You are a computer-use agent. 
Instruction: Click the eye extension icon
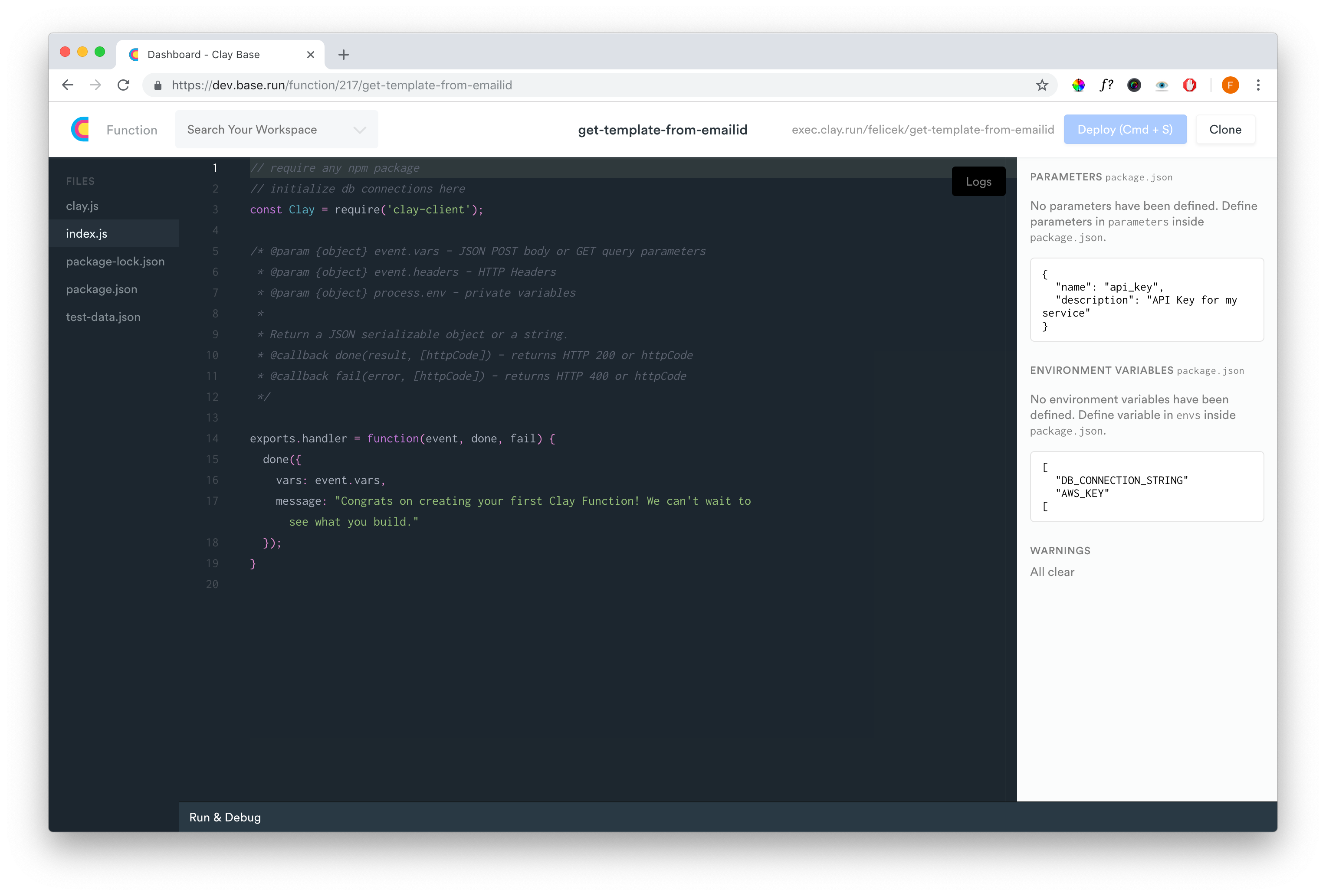(1162, 85)
